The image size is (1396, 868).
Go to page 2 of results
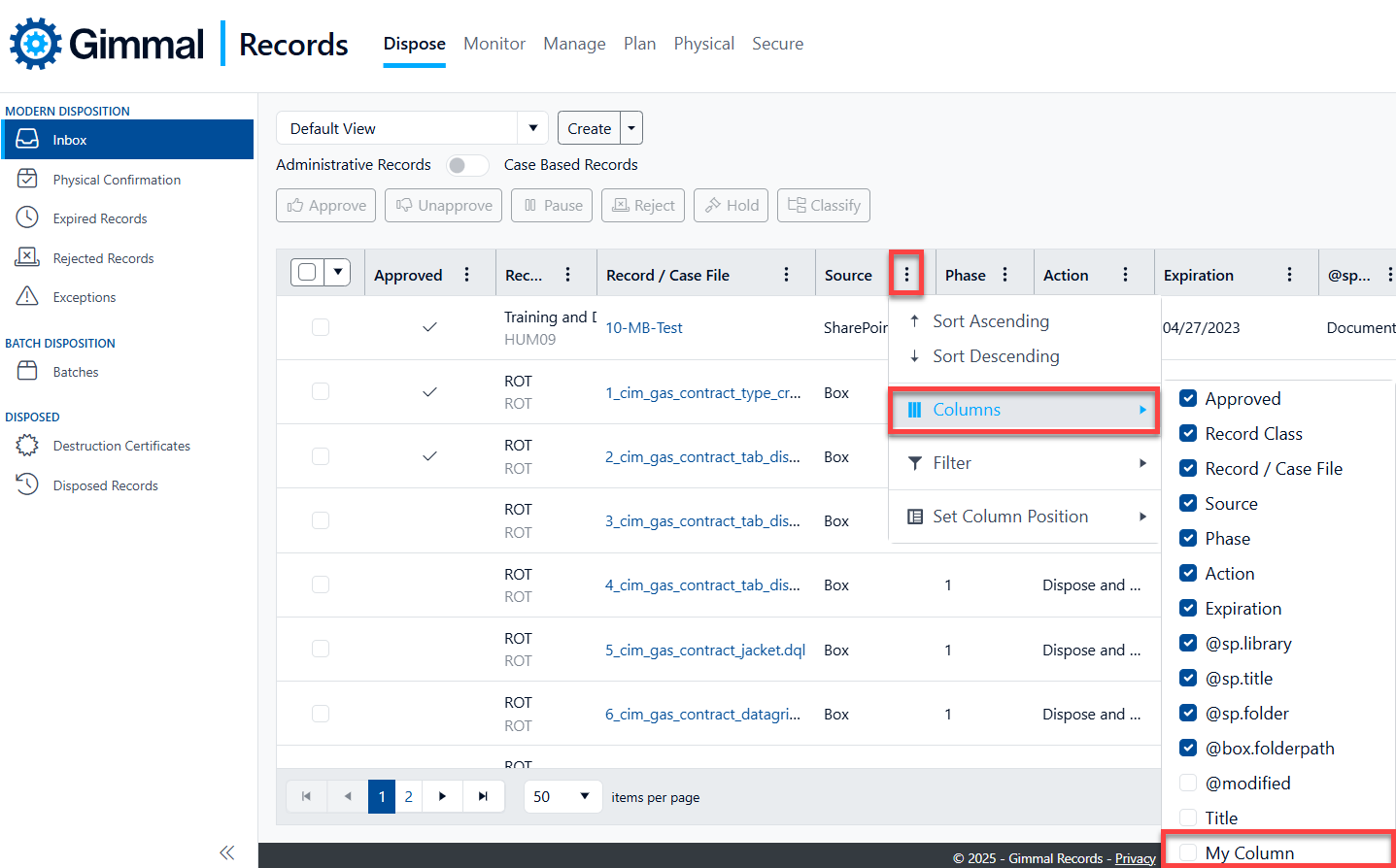[x=409, y=796]
